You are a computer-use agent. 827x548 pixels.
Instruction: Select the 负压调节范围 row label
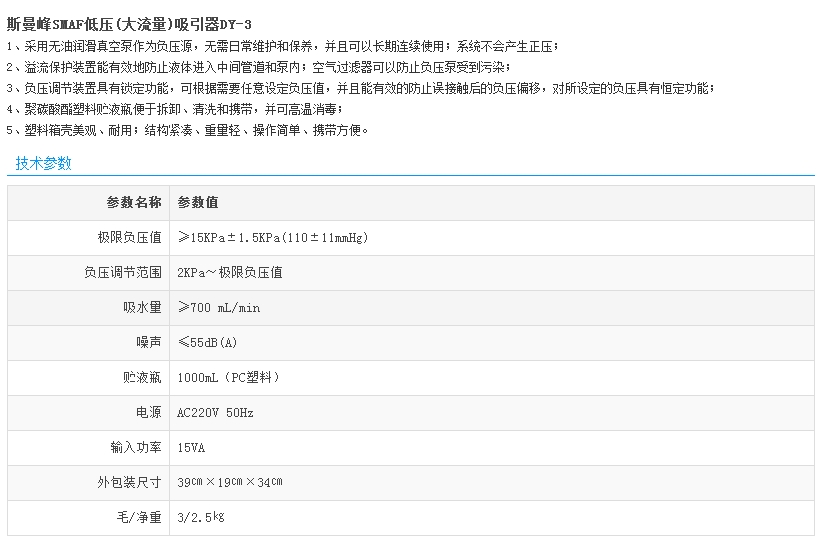[x=123, y=272]
